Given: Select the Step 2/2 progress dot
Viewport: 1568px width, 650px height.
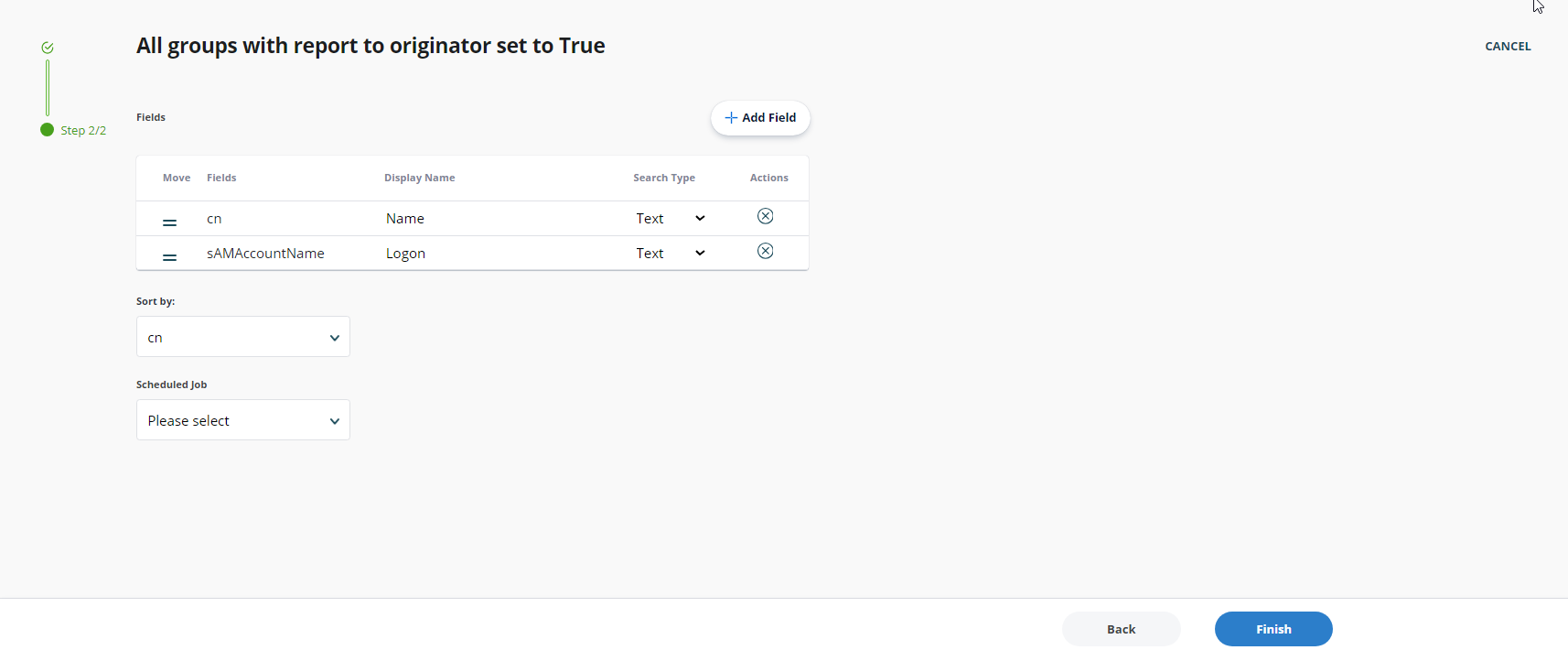Looking at the screenshot, I should [47, 130].
